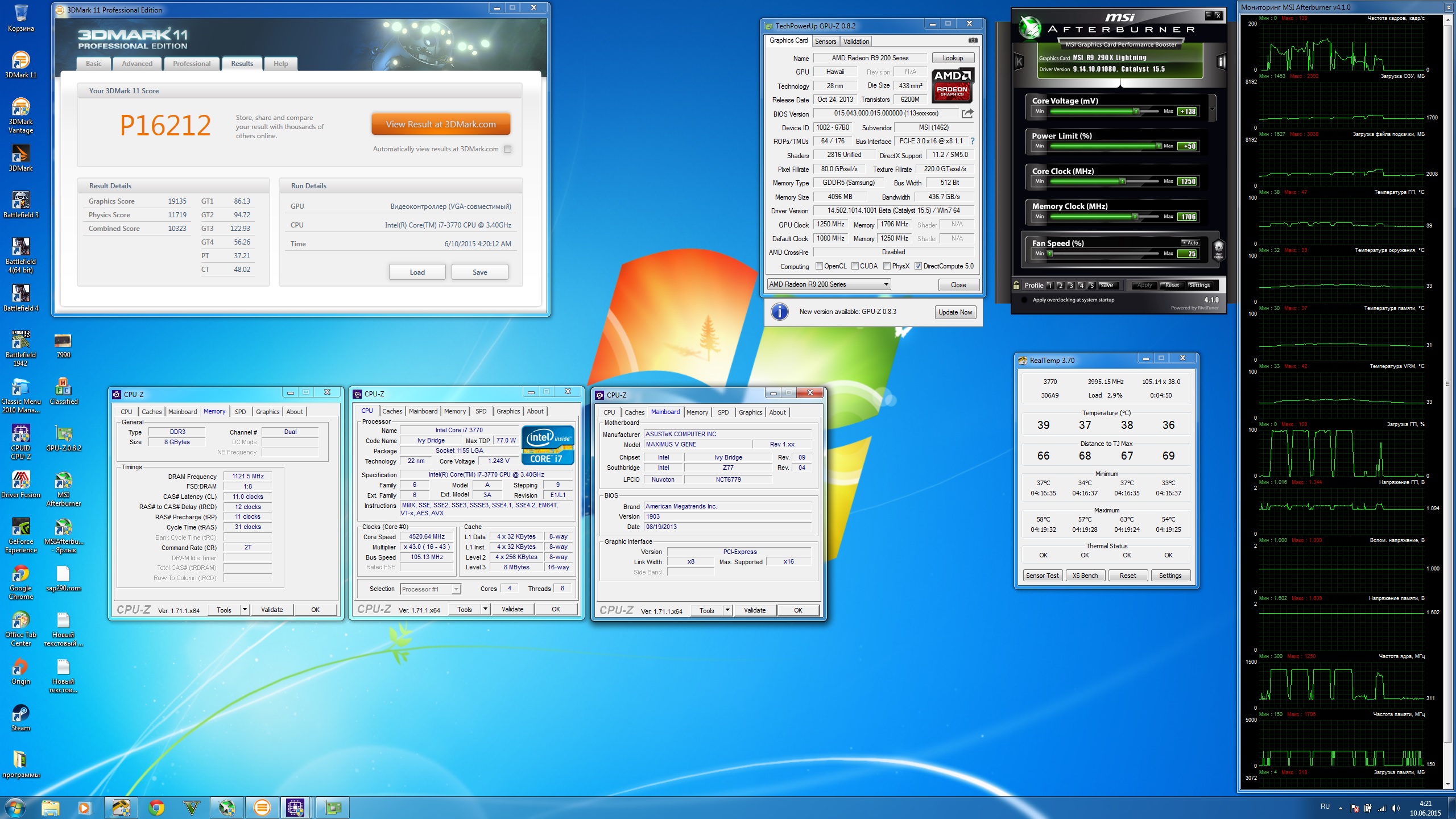Click the BIOS export share icon in GPU-Z
Viewport: 1456px width, 819px height.
coord(967,113)
